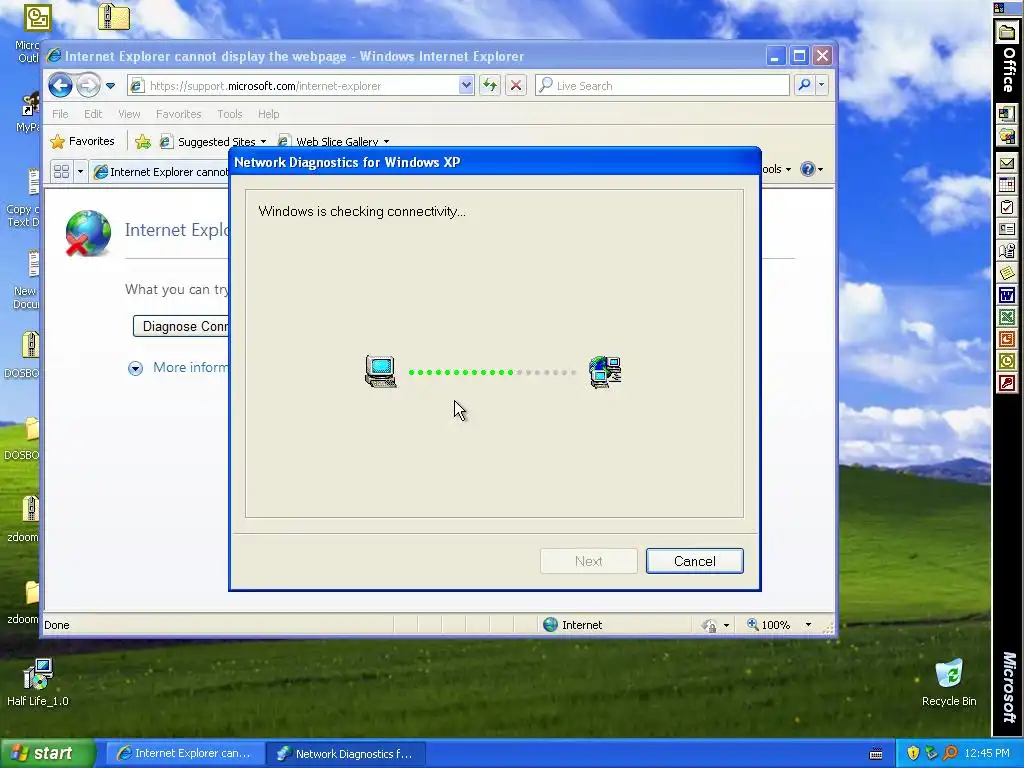Select the Half Life_1.0 desktop icon
This screenshot has height=768, width=1024.
(x=37, y=682)
